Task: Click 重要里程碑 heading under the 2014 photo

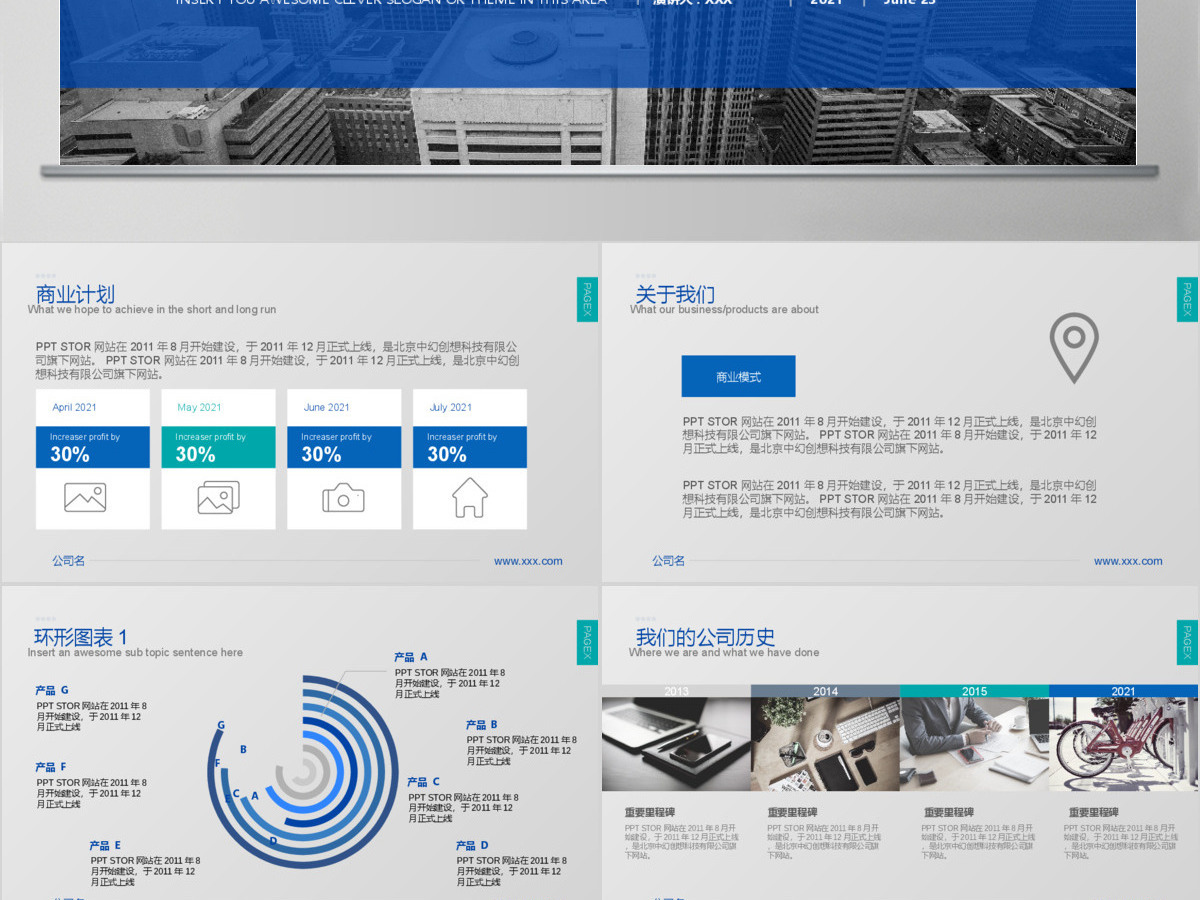Action: click(793, 813)
